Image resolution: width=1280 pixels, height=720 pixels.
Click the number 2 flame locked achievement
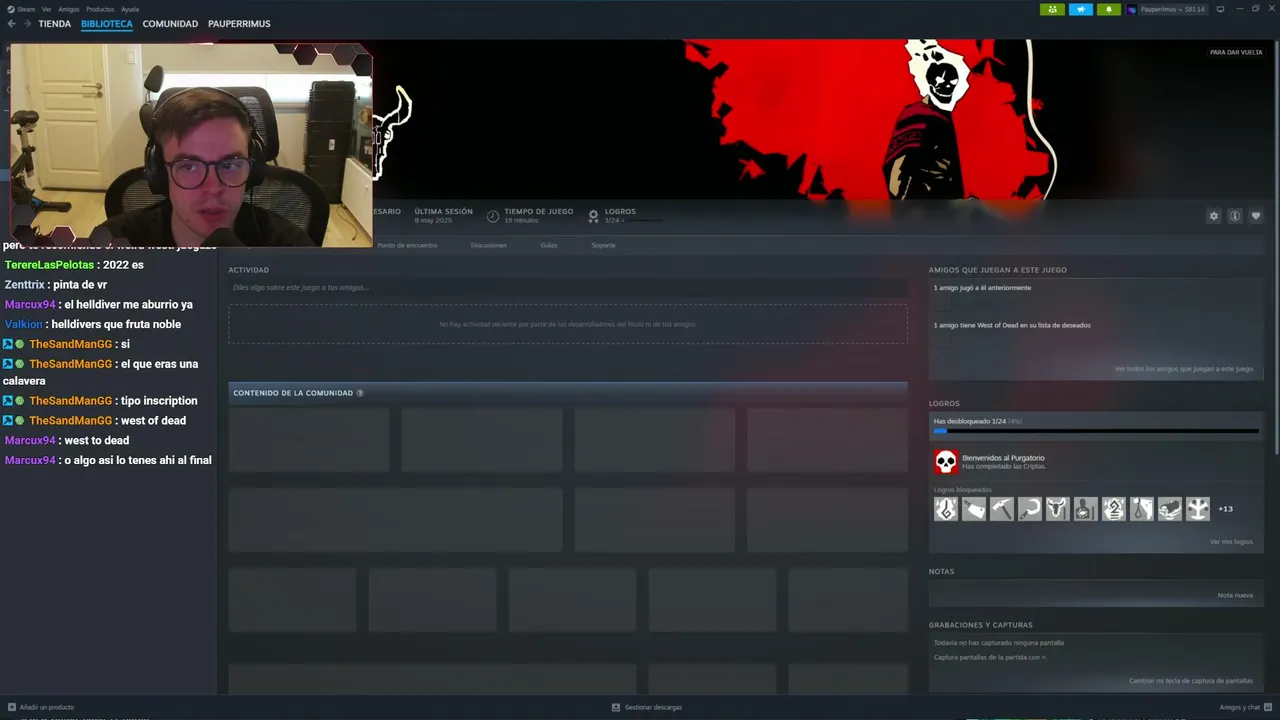click(x=1113, y=509)
